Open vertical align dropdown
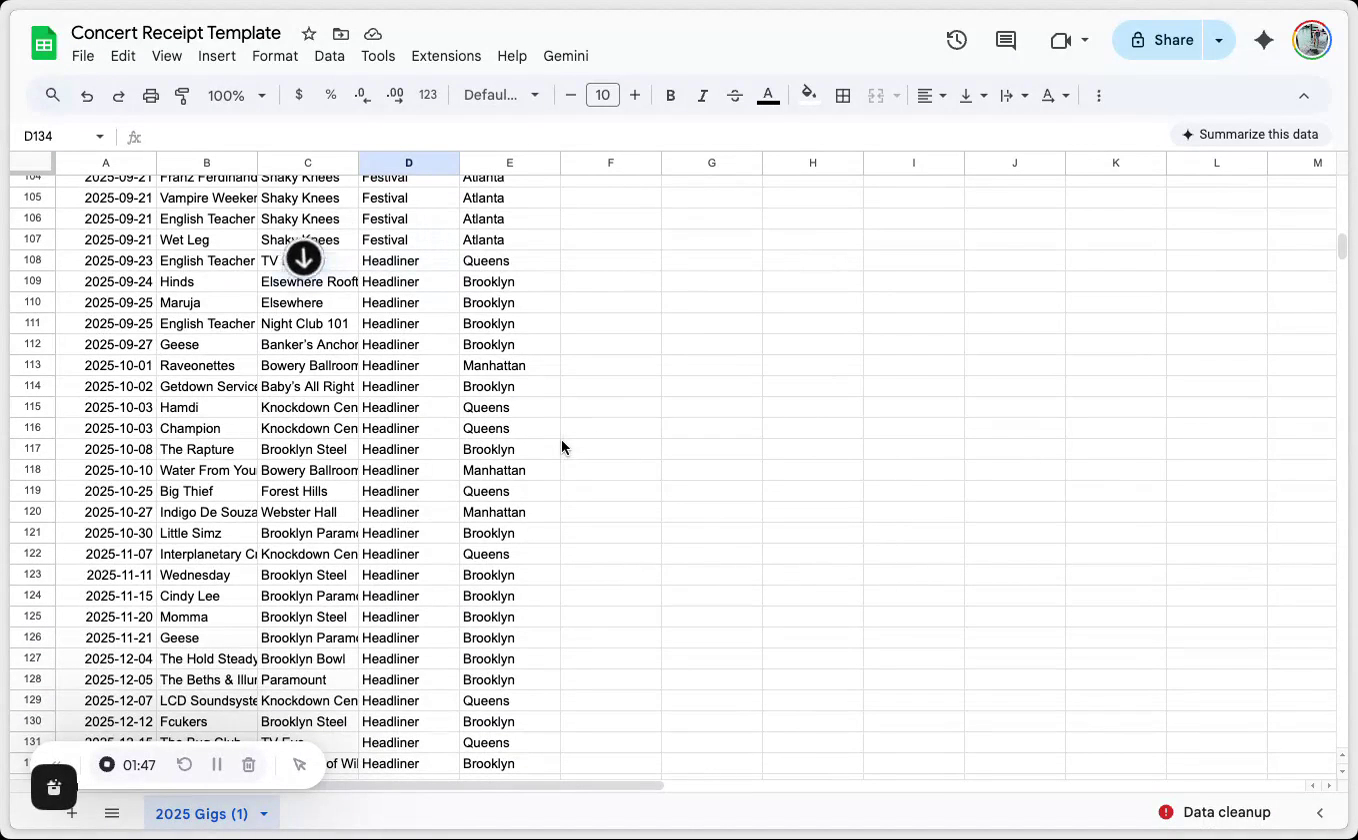The image size is (1358, 840). point(972,96)
